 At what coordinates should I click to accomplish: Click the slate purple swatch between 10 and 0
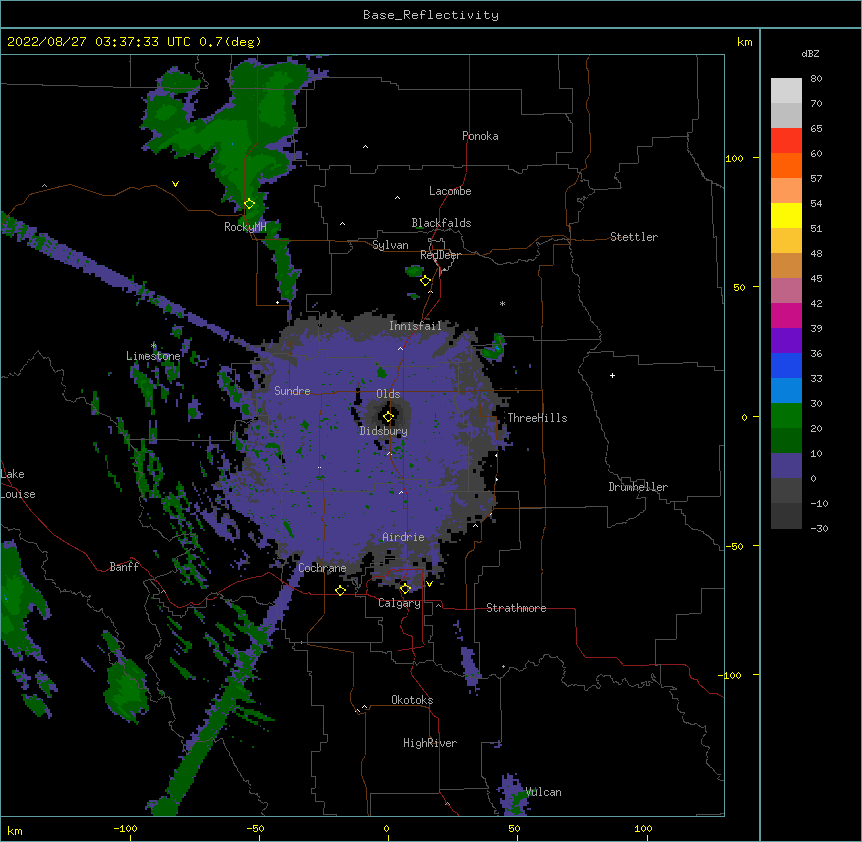[x=786, y=466]
